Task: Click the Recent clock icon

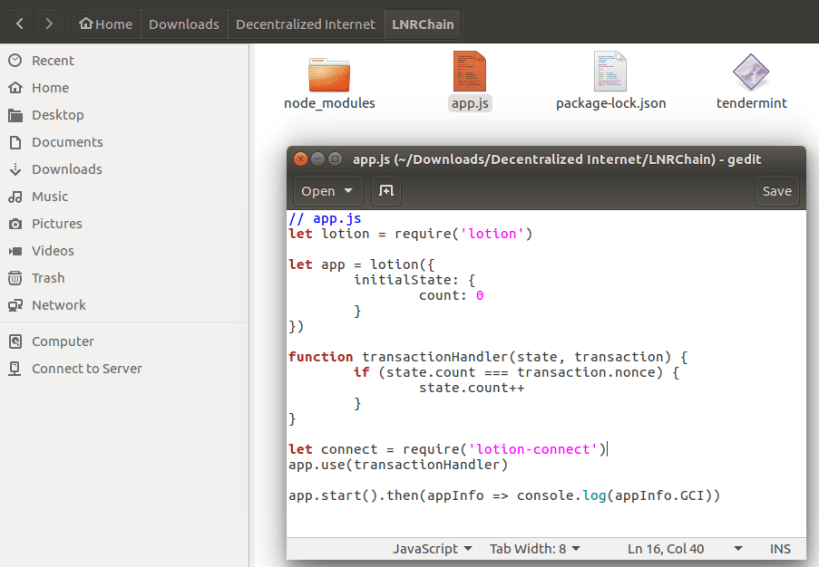Action: (15, 61)
